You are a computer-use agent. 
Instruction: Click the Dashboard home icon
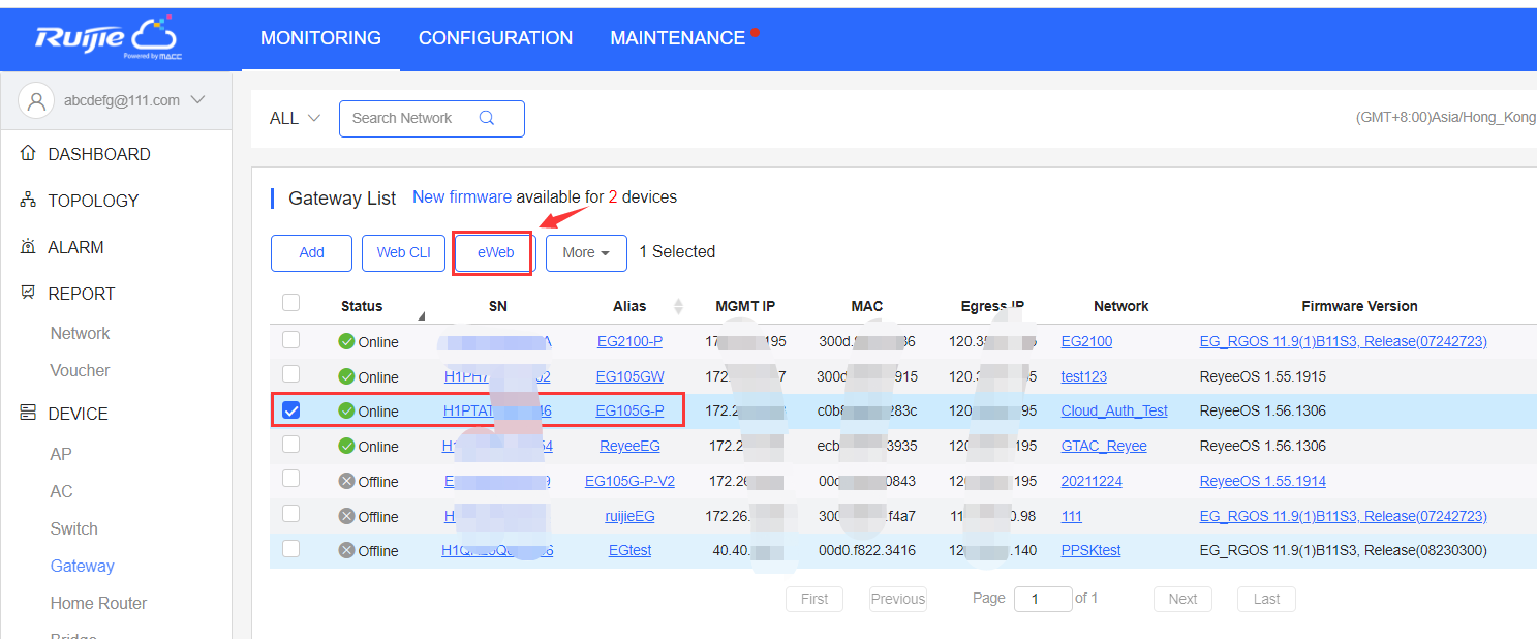click(28, 154)
